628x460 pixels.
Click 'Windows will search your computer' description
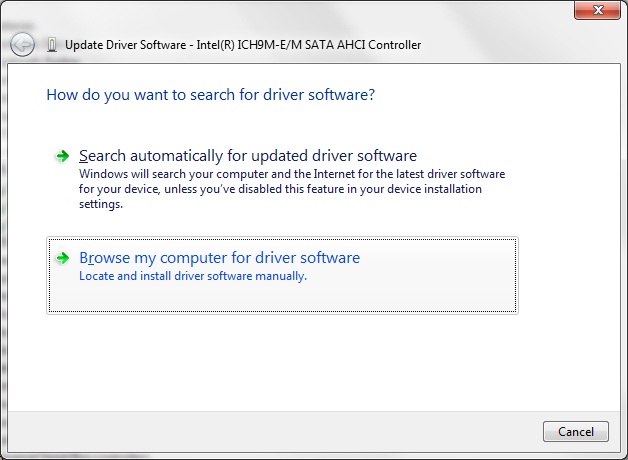pos(292,189)
